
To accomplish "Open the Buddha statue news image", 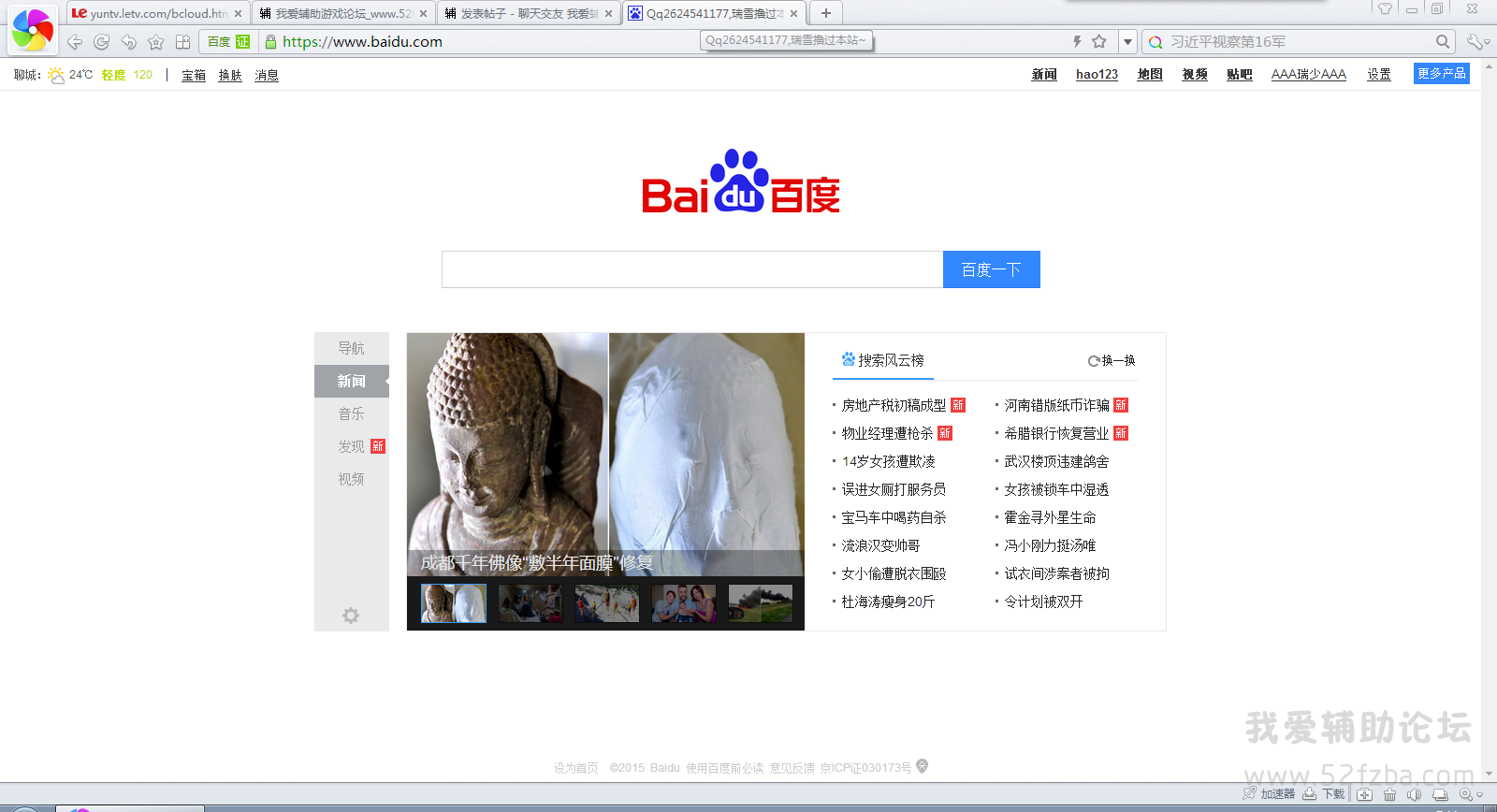I will pos(605,455).
